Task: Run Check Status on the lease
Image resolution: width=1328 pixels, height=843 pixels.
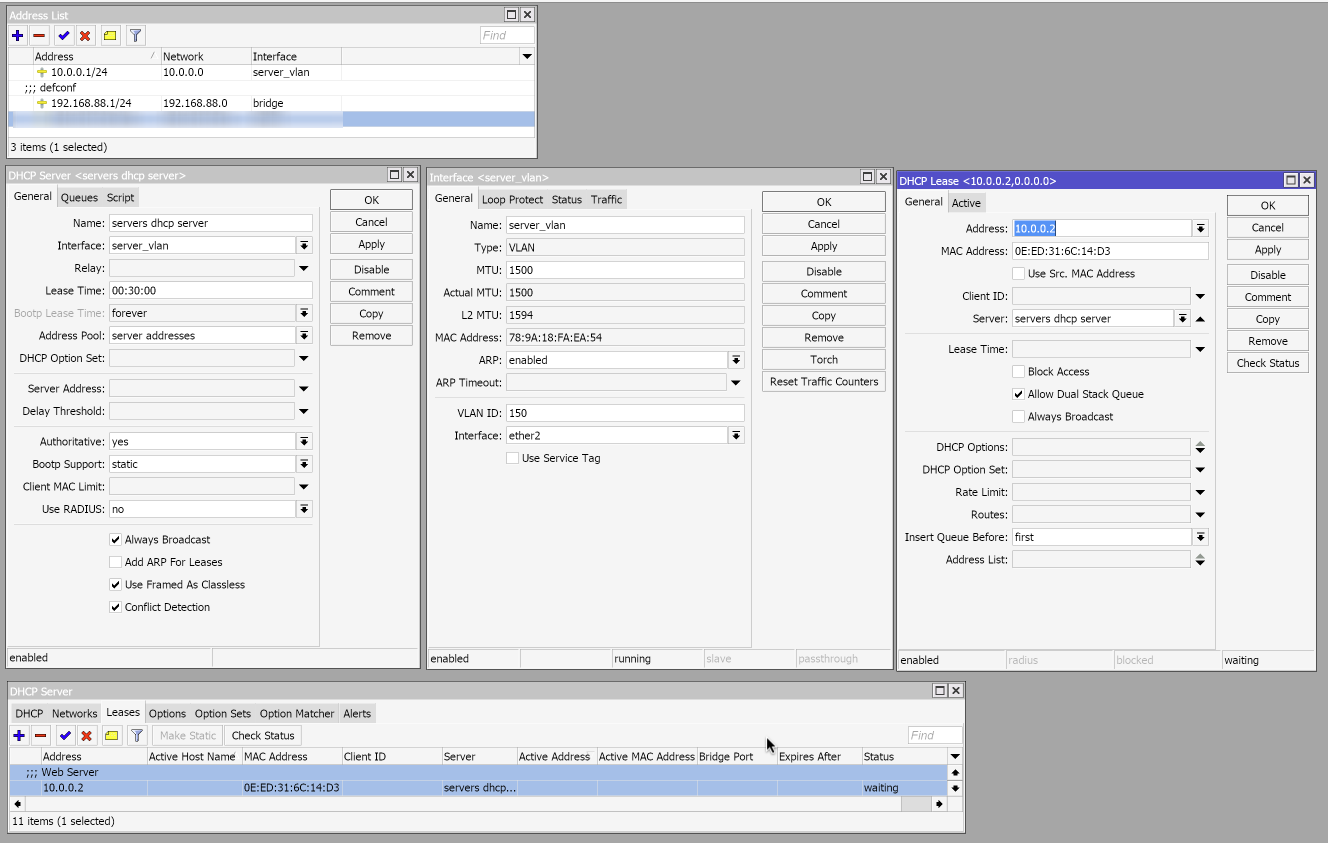Action: [x=1267, y=362]
